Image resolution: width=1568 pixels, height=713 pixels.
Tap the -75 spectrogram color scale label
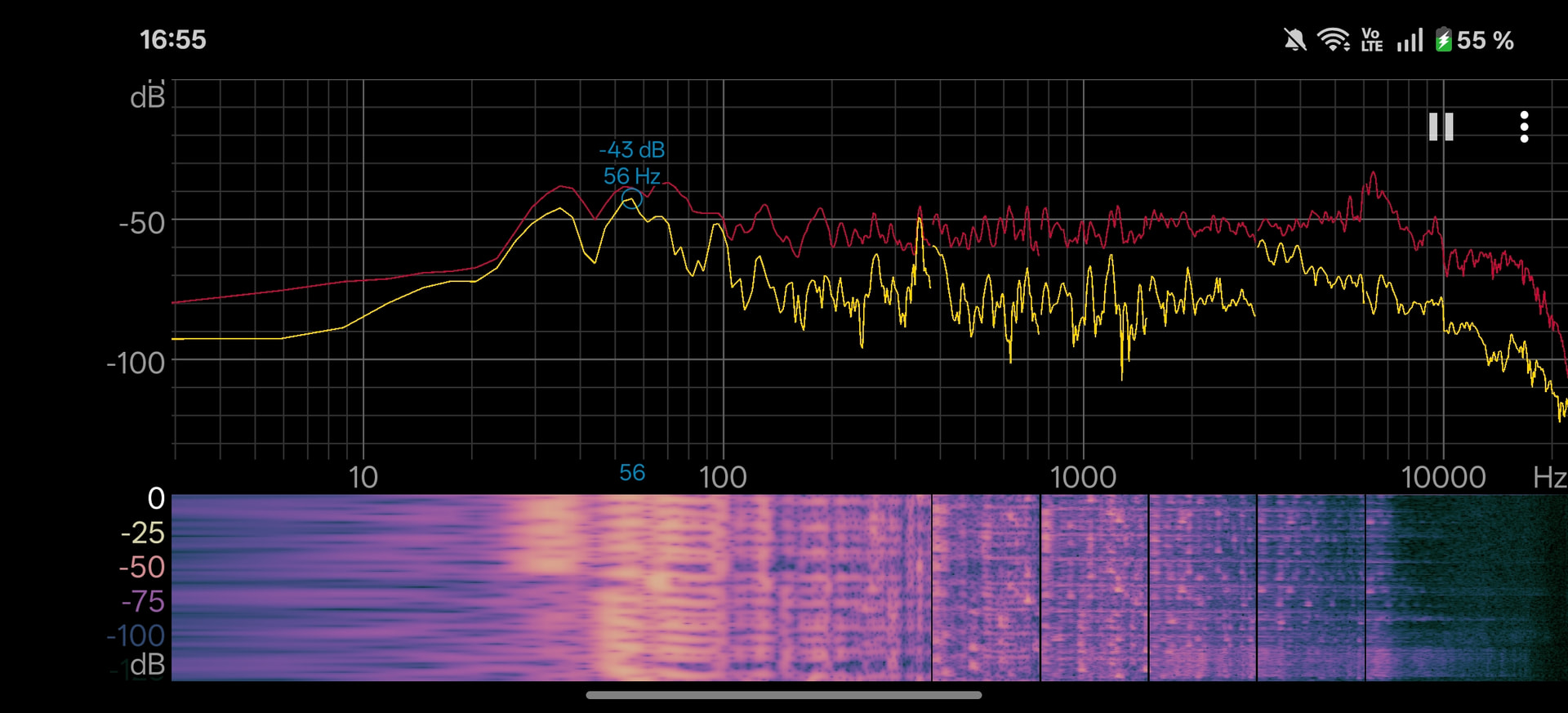click(143, 602)
